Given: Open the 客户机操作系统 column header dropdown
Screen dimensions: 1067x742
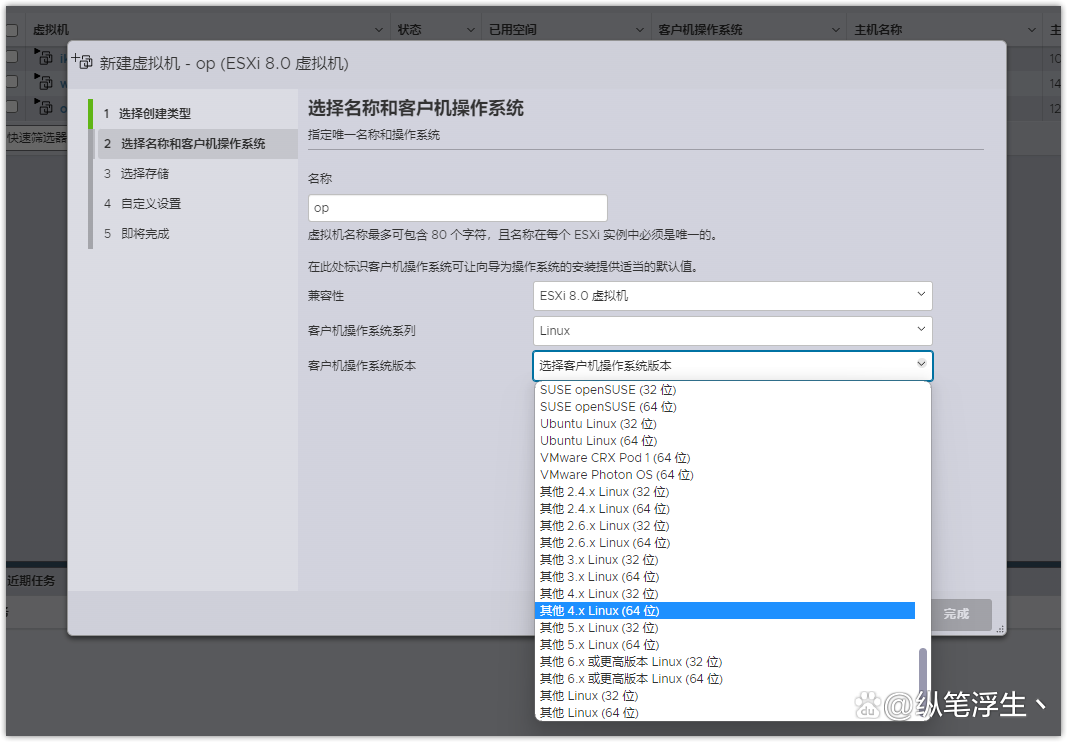Looking at the screenshot, I should [x=838, y=28].
